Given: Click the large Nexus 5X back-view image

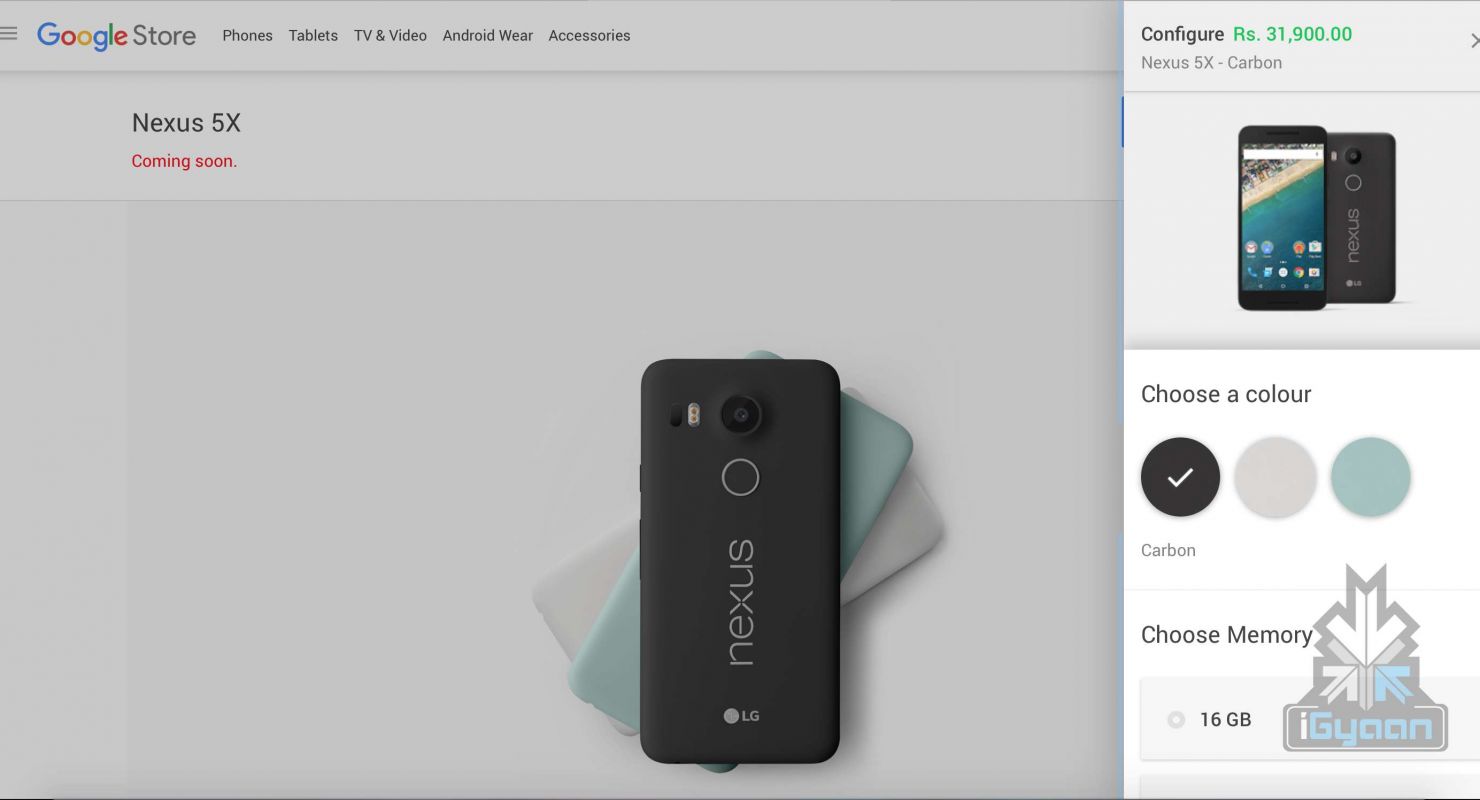Looking at the screenshot, I should (740, 560).
